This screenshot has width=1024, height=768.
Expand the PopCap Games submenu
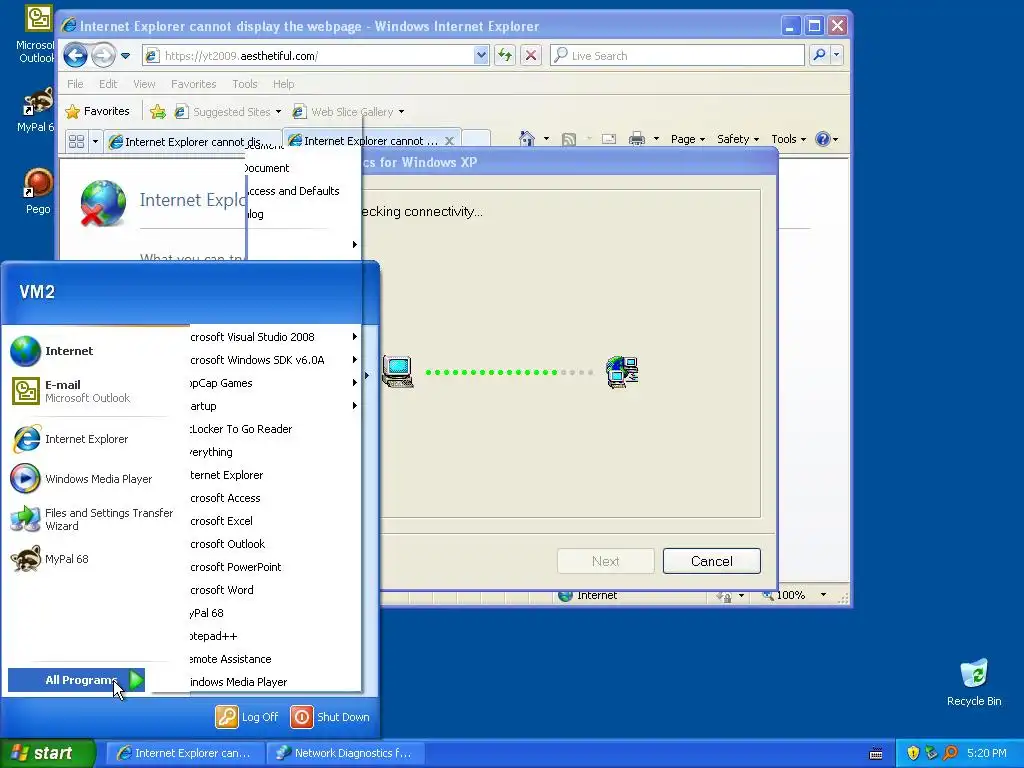[274, 383]
